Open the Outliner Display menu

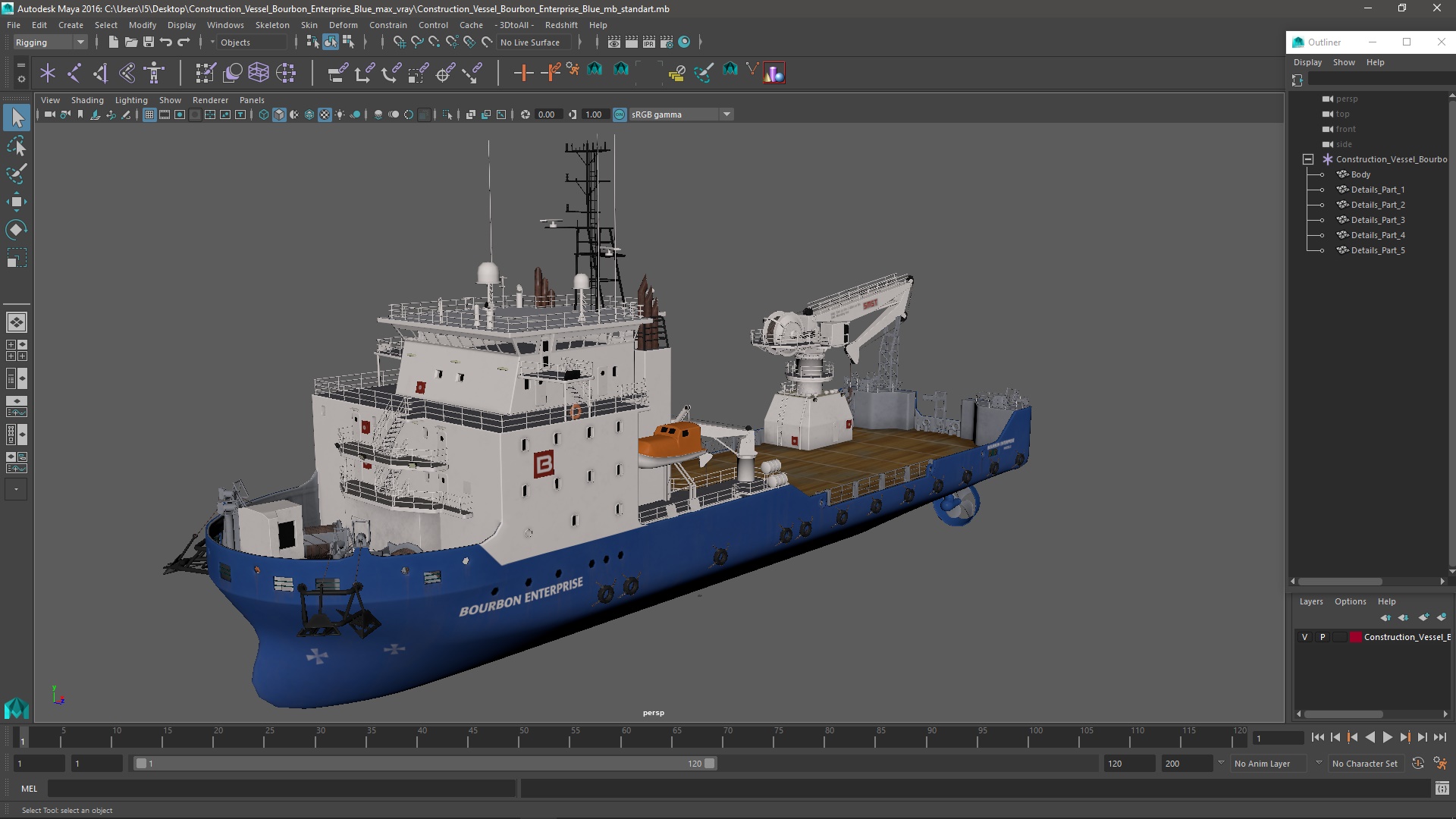tap(1307, 62)
